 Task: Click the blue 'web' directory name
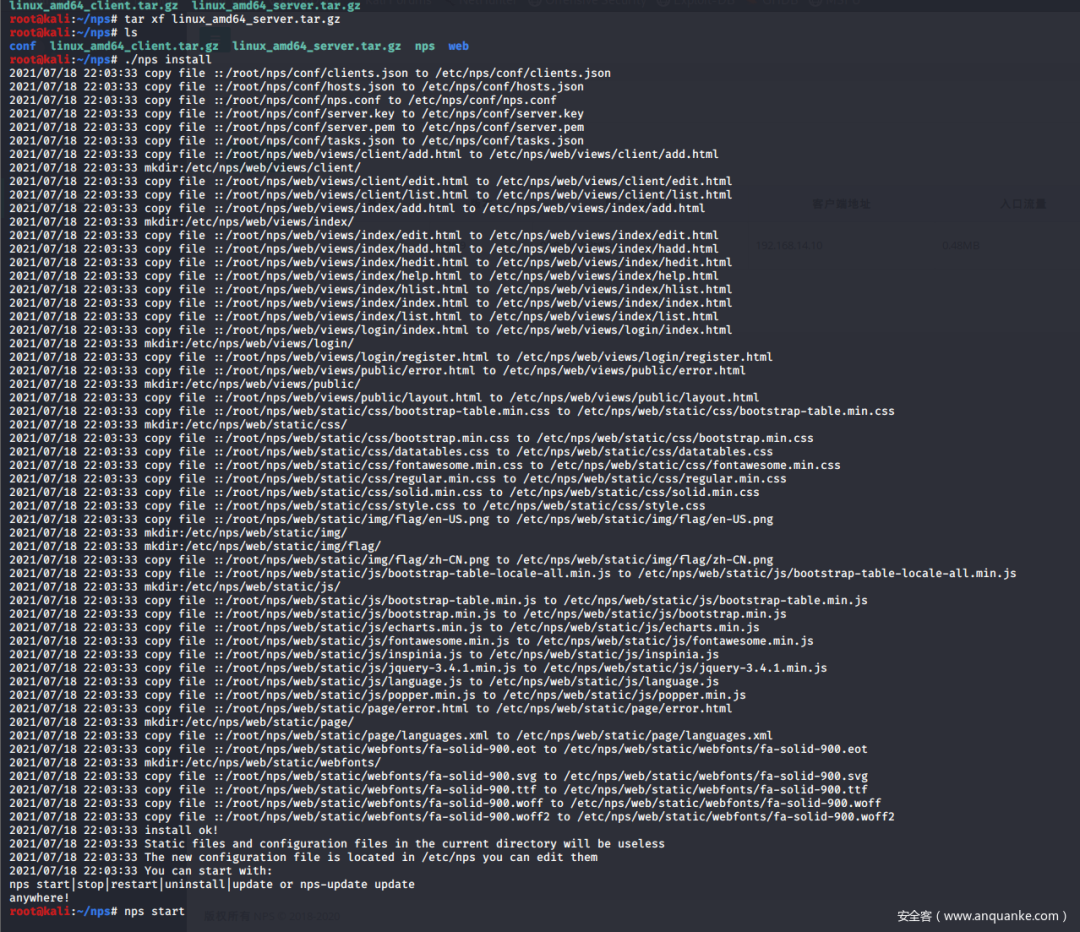pyautogui.click(x=458, y=46)
